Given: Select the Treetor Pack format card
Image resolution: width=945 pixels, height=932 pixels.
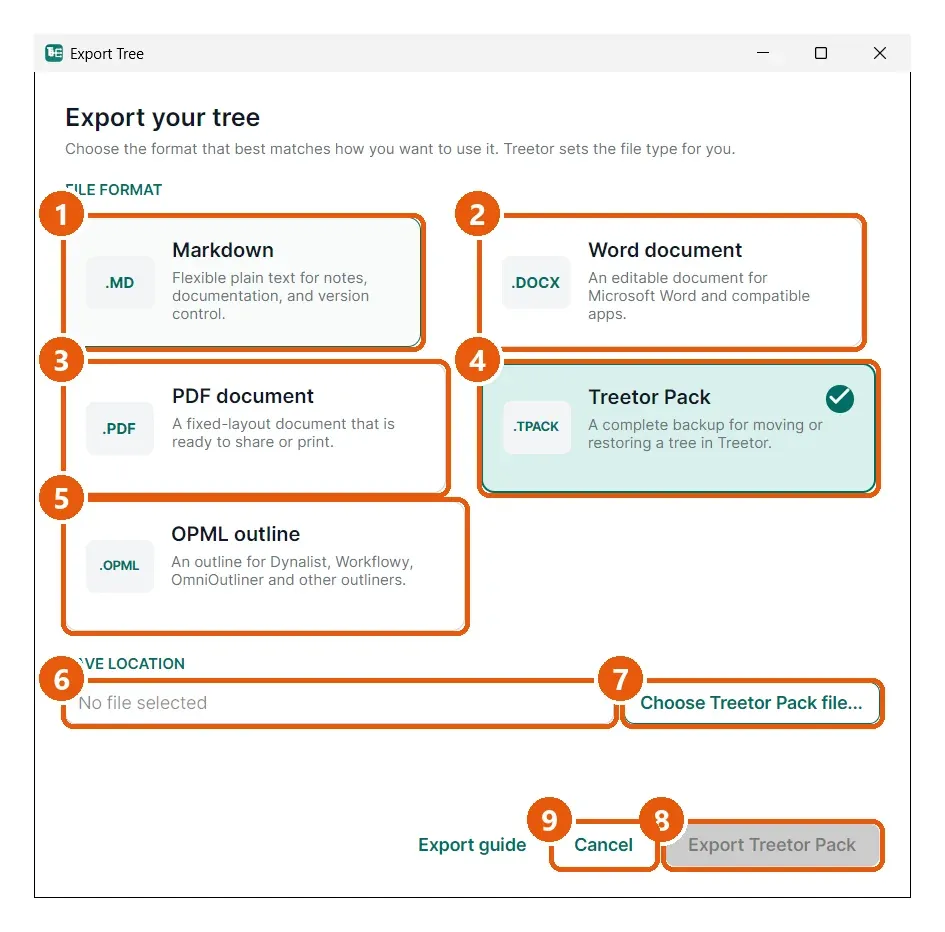Looking at the screenshot, I should [679, 428].
